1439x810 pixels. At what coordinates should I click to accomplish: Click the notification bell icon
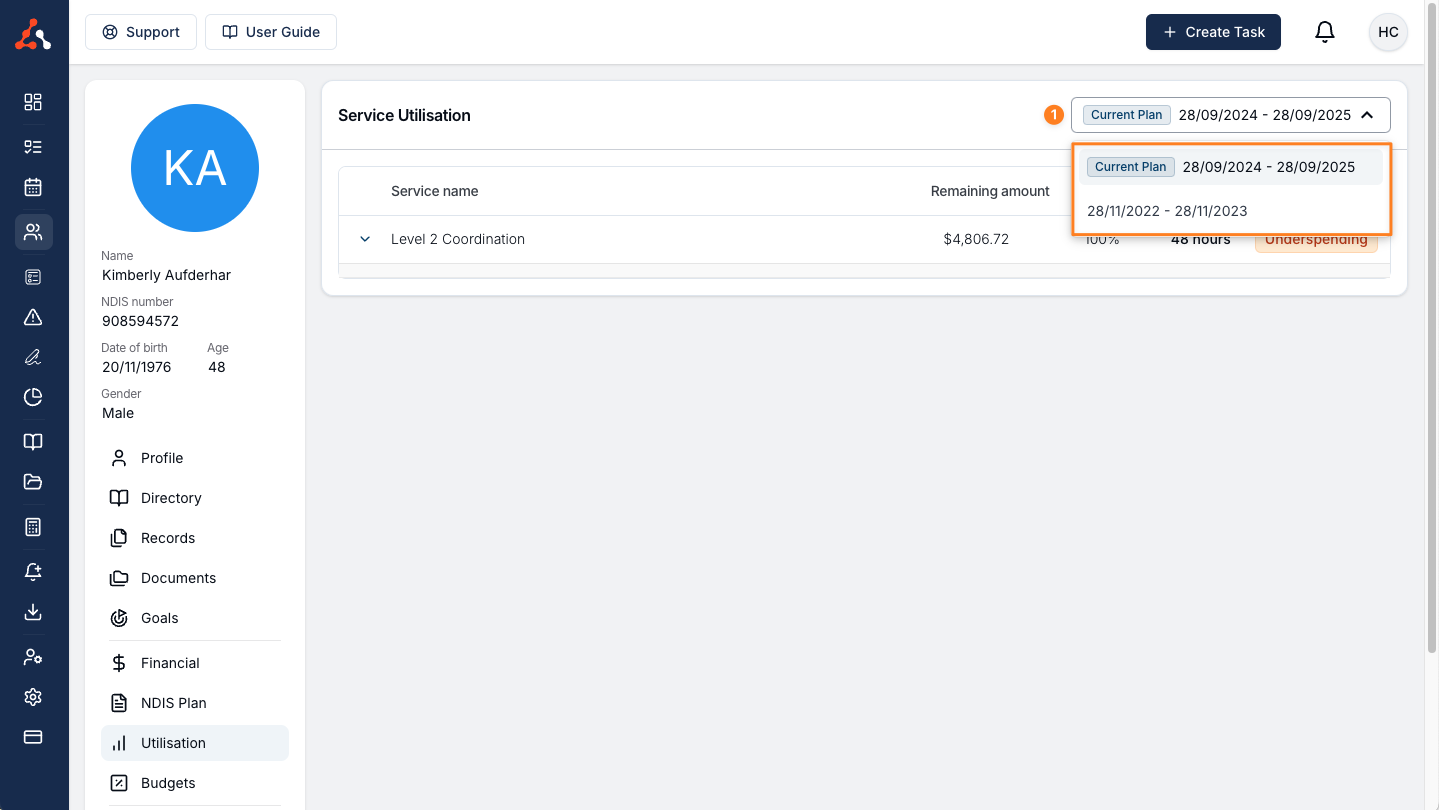coord(1324,32)
